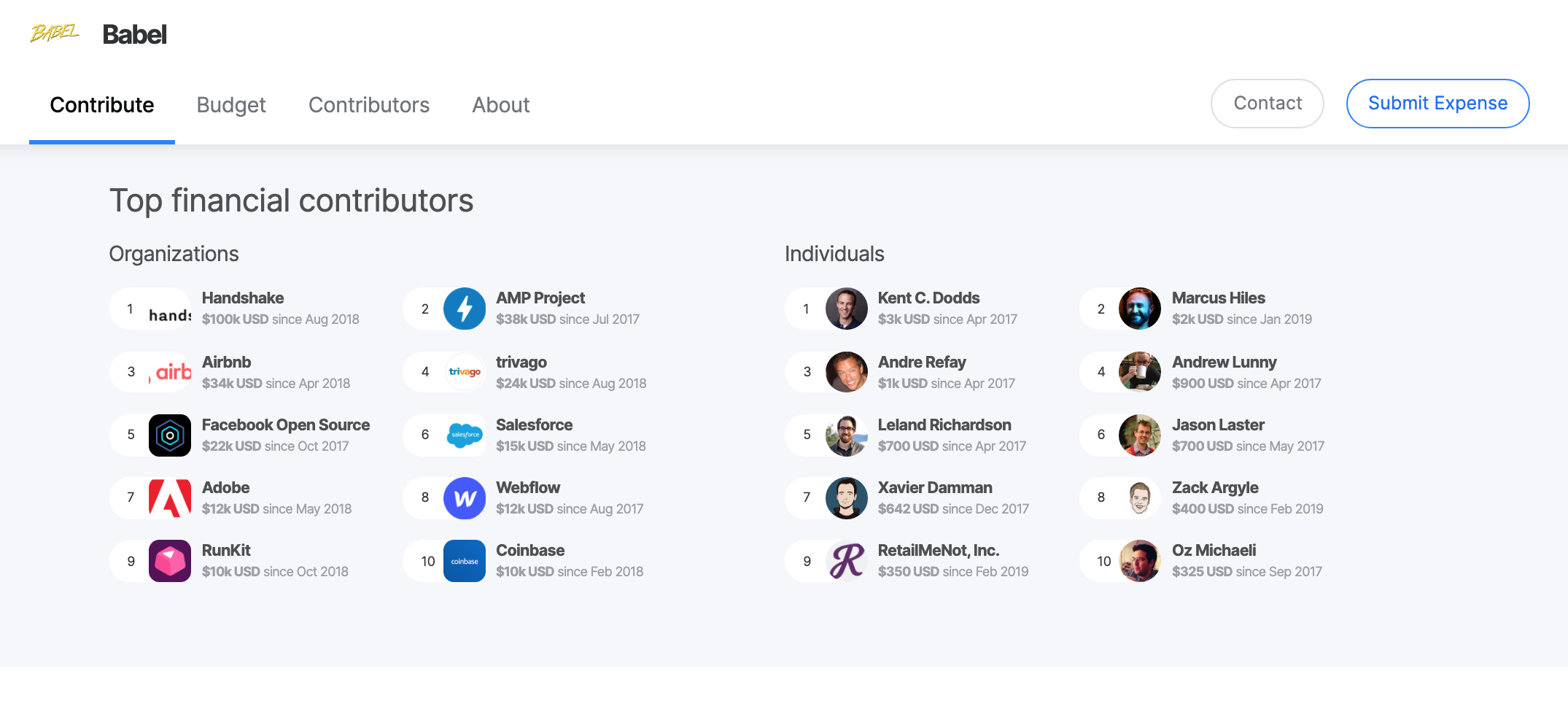1568x709 pixels.
Task: Click Zack Argyle's sketch avatar
Action: click(1140, 498)
